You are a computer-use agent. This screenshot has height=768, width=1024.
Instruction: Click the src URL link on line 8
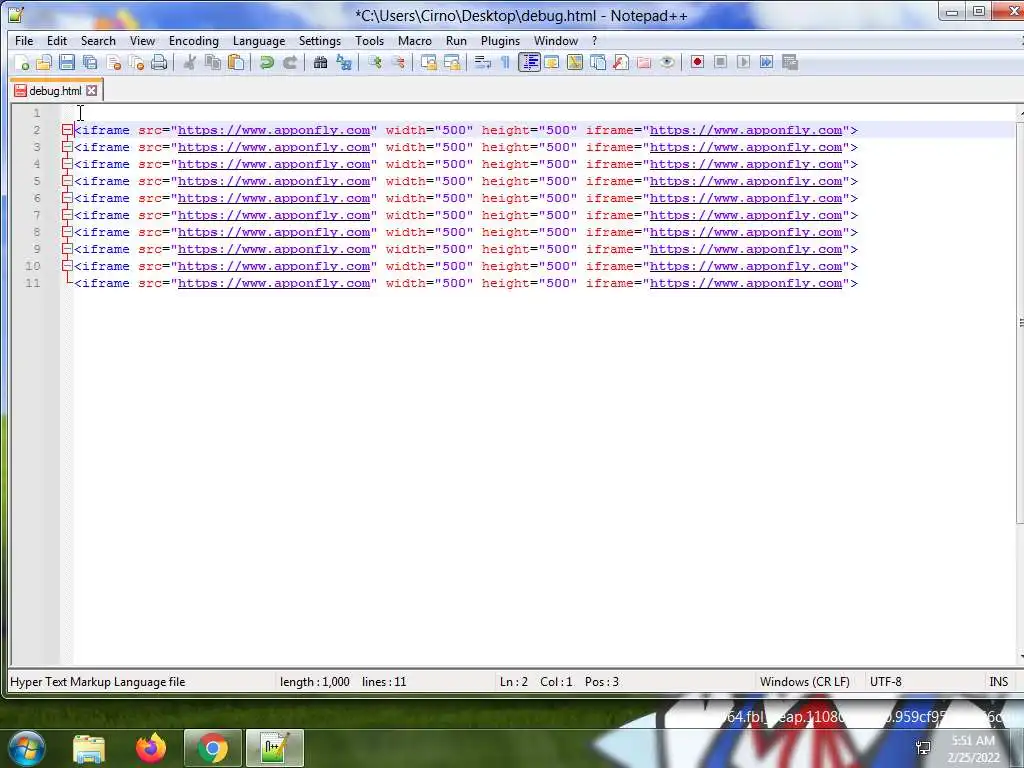pyautogui.click(x=274, y=232)
